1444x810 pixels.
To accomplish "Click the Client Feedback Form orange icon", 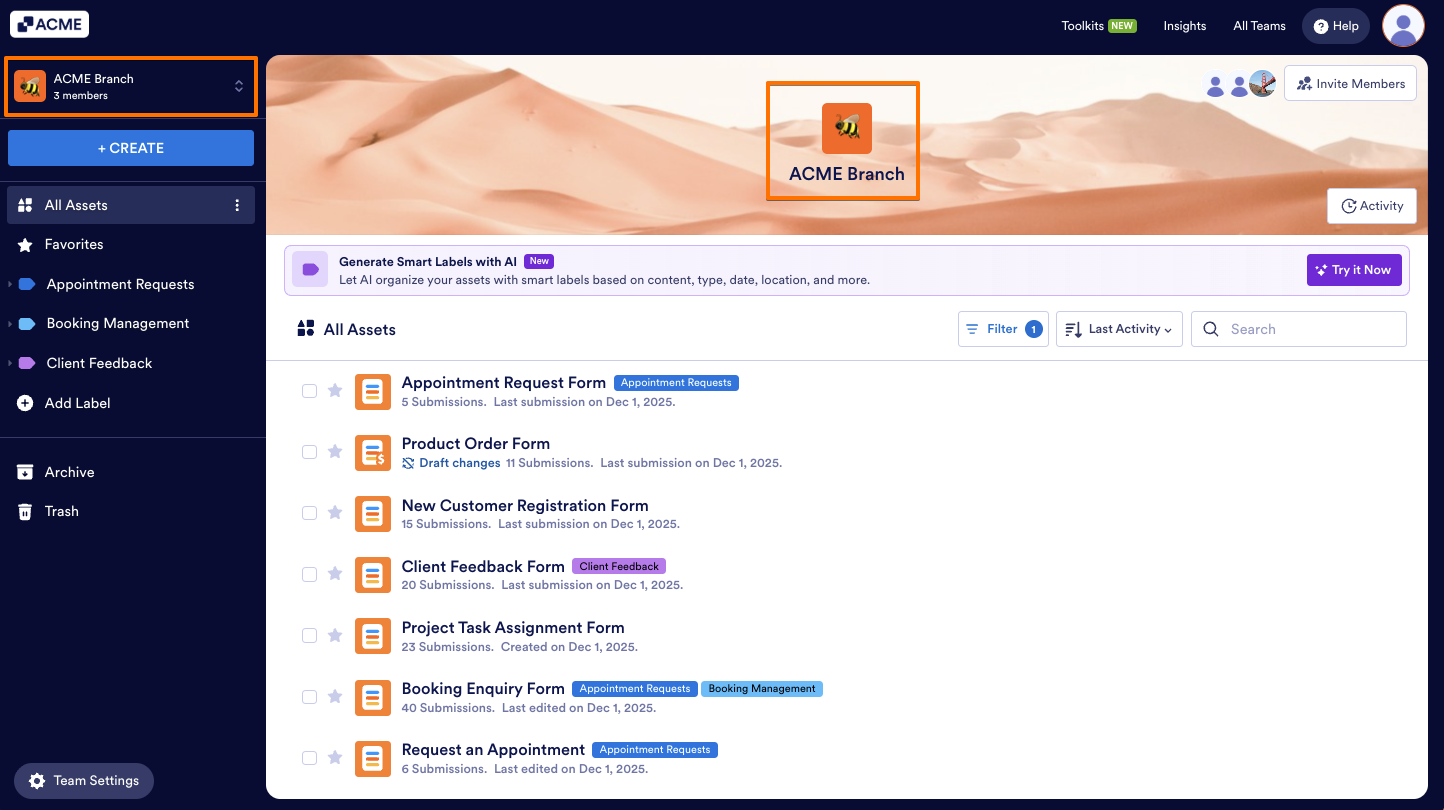I will pos(373,574).
